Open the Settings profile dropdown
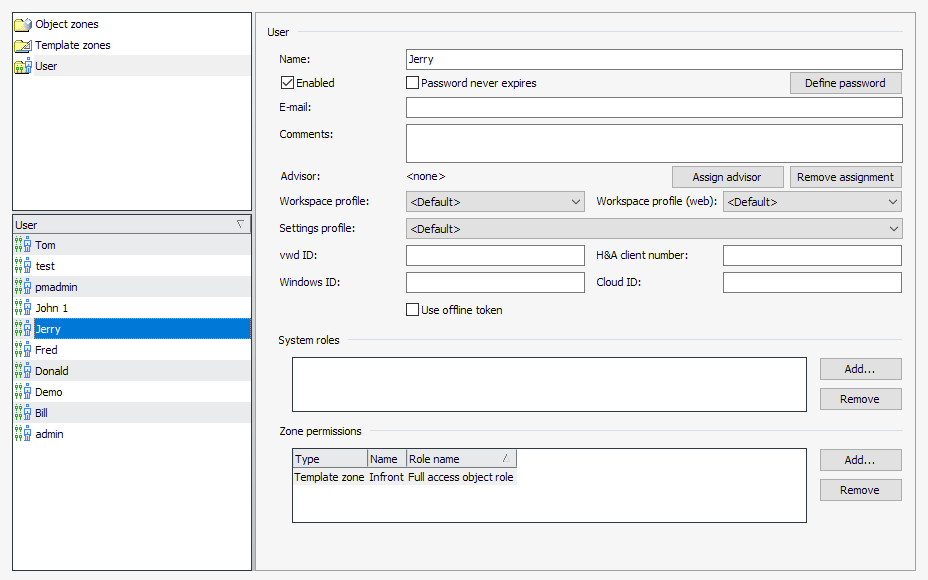 [654, 229]
